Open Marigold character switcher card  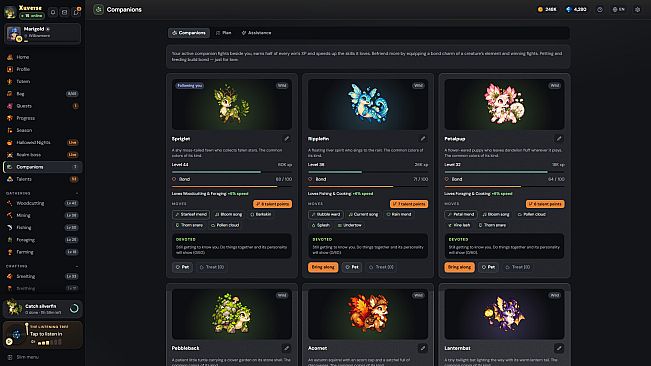pos(42,34)
